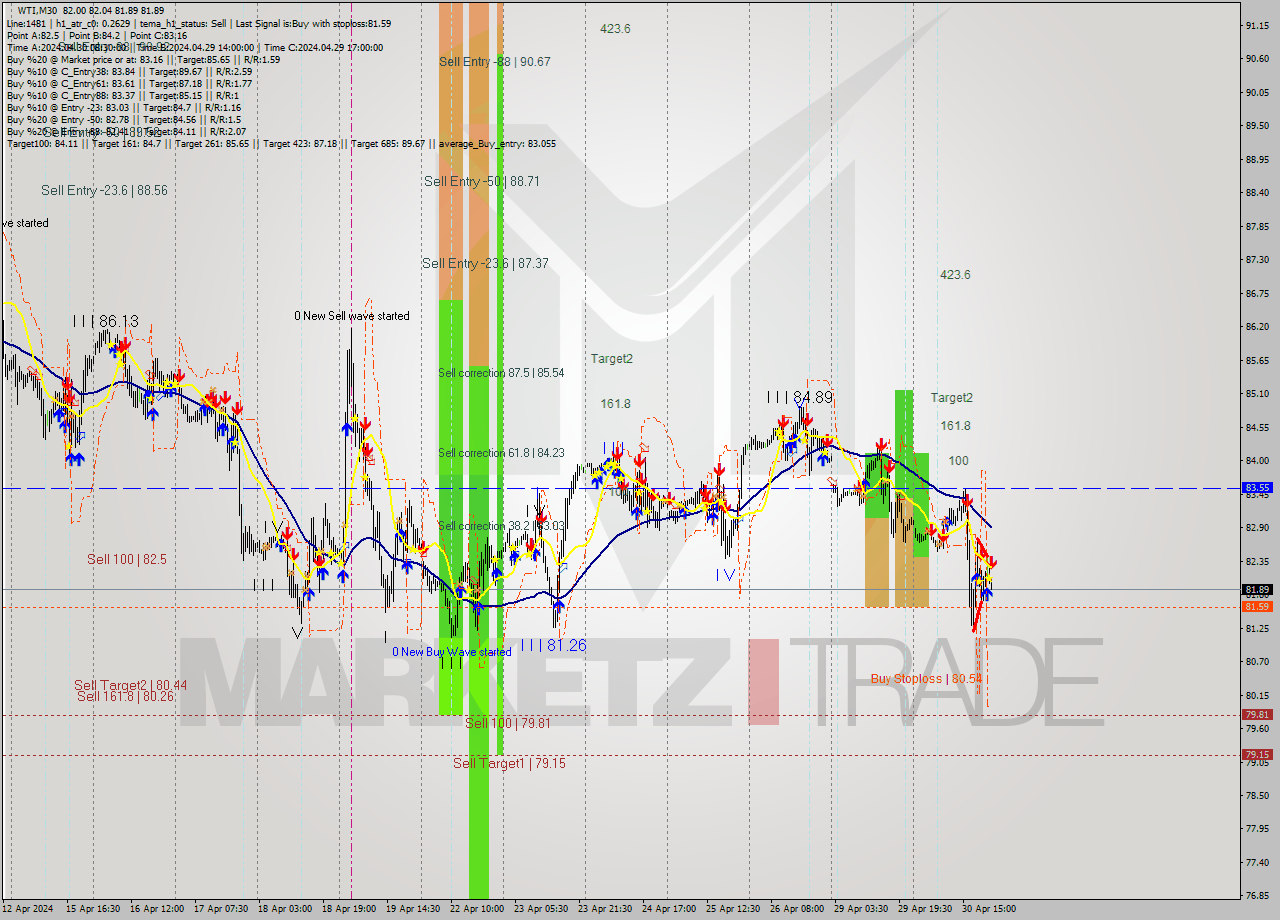Click '22 Apr 10:00' on time axis

[478, 909]
